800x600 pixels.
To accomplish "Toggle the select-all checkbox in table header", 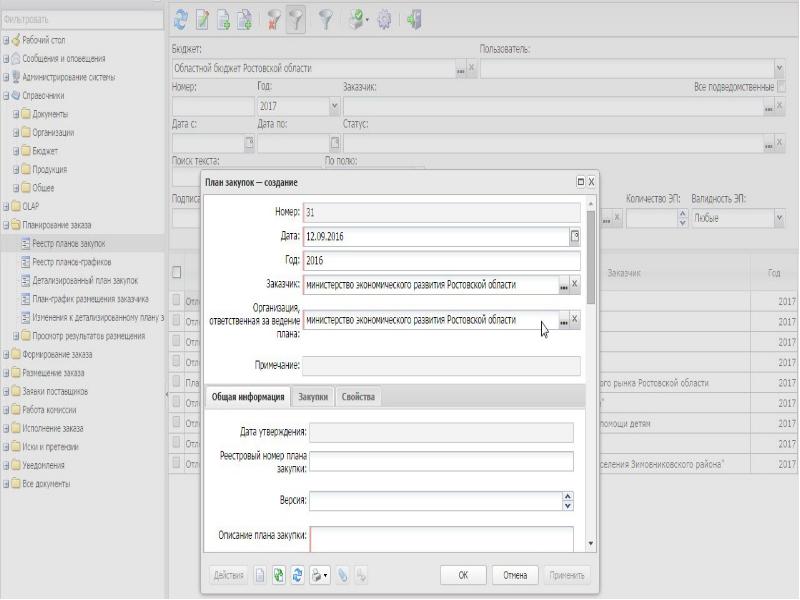I will [177, 272].
